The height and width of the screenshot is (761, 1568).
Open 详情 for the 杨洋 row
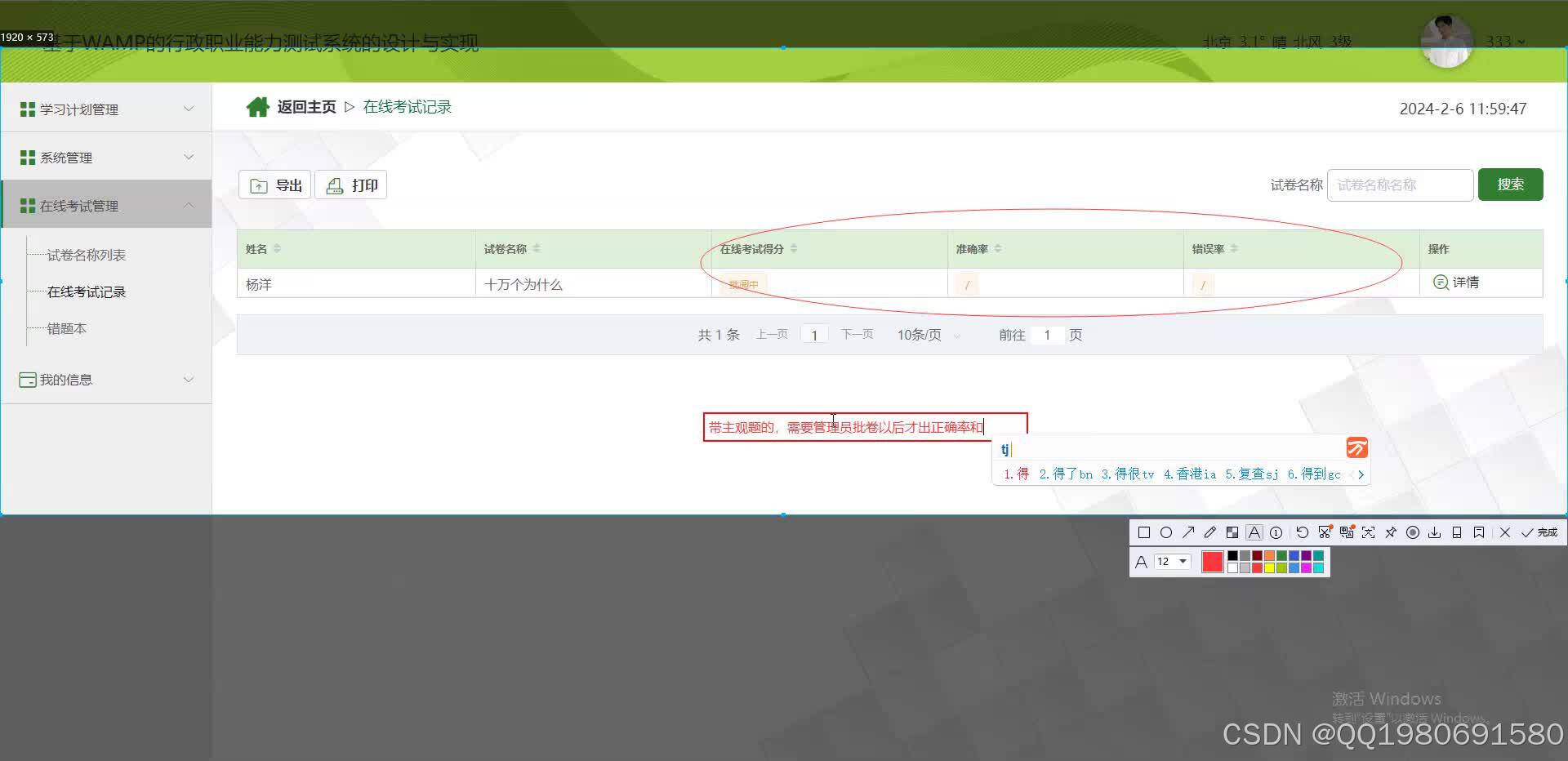pos(1456,283)
